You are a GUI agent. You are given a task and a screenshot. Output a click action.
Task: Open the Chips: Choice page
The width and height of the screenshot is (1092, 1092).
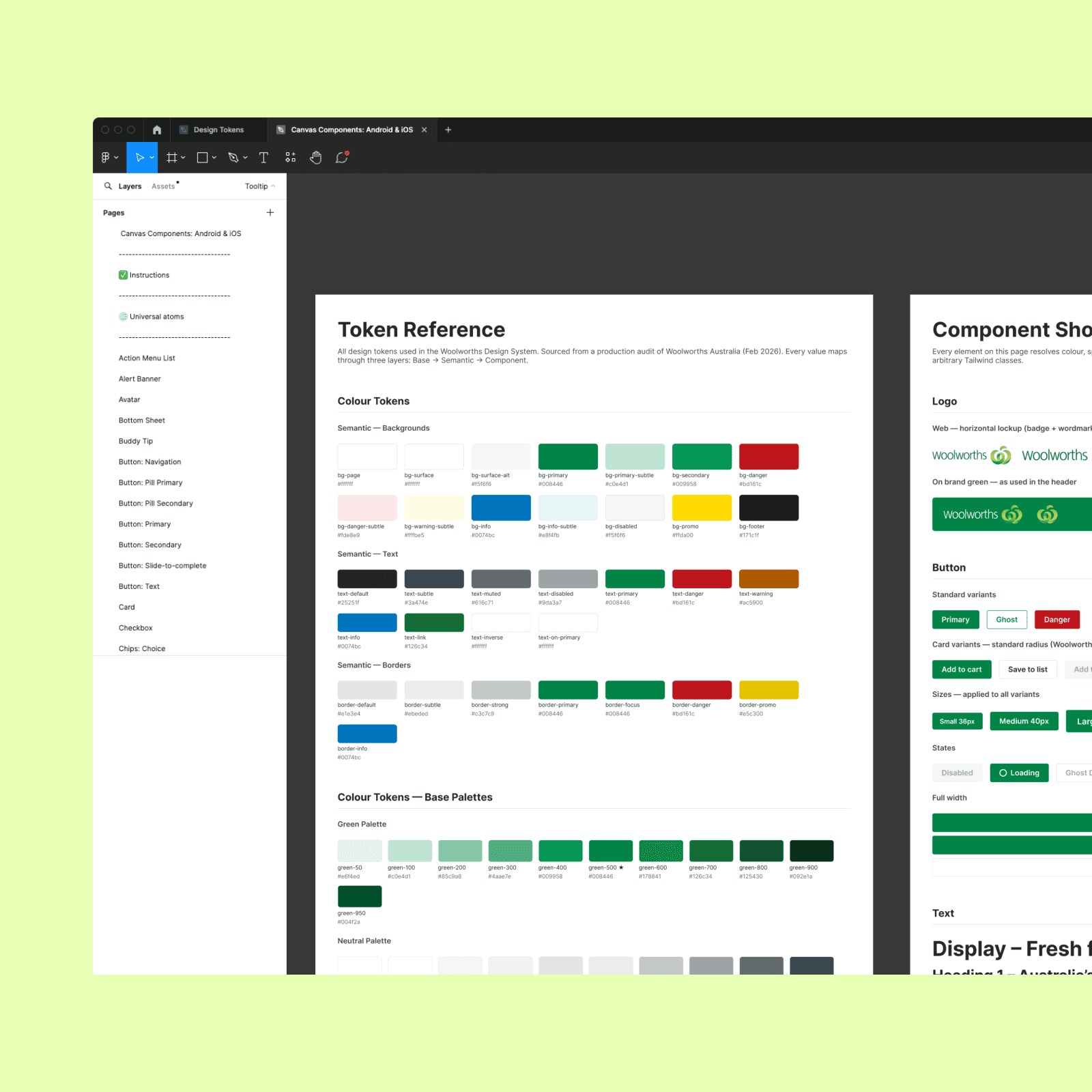(x=142, y=648)
